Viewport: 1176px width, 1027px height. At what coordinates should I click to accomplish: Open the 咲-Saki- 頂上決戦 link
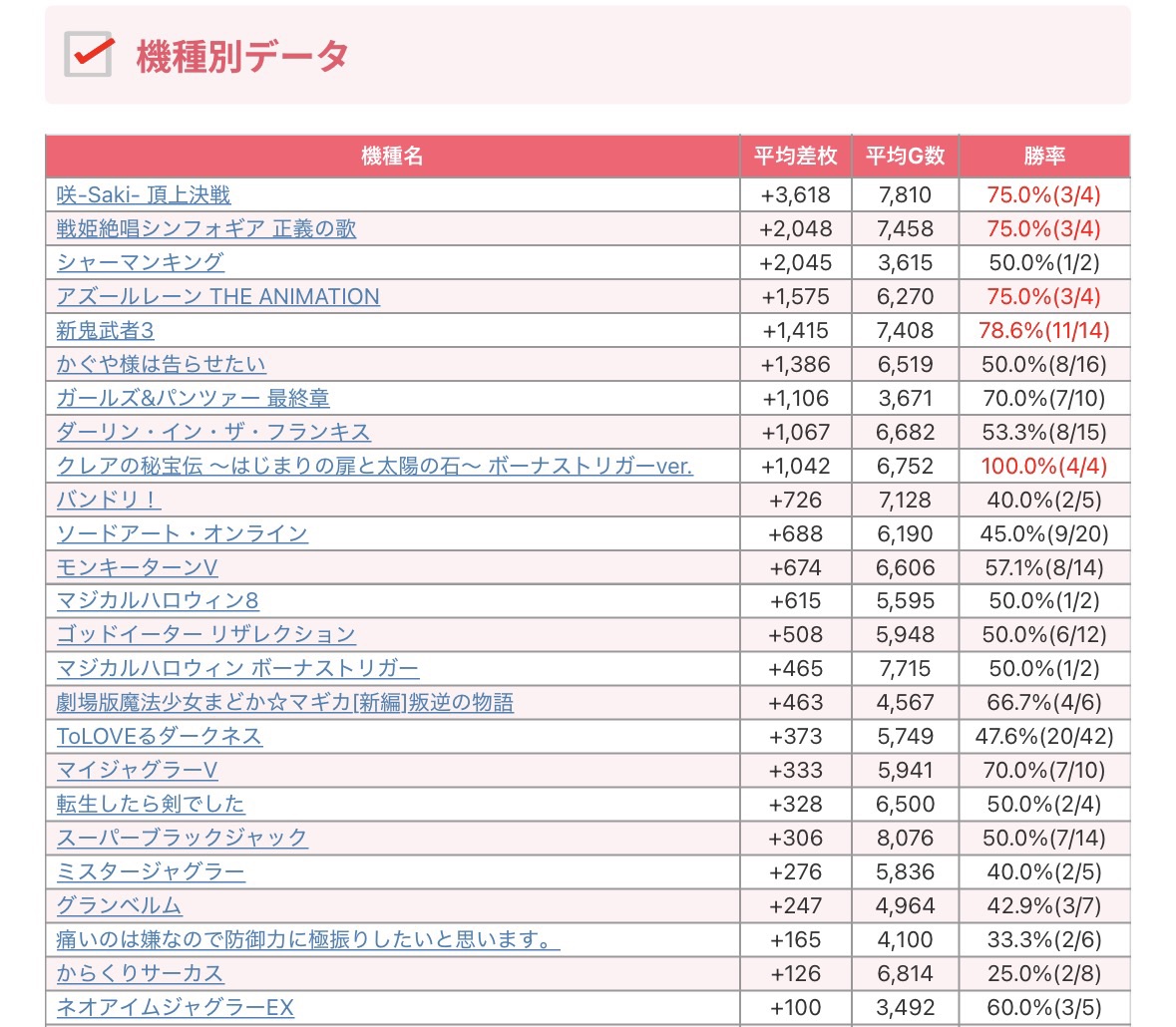[144, 194]
